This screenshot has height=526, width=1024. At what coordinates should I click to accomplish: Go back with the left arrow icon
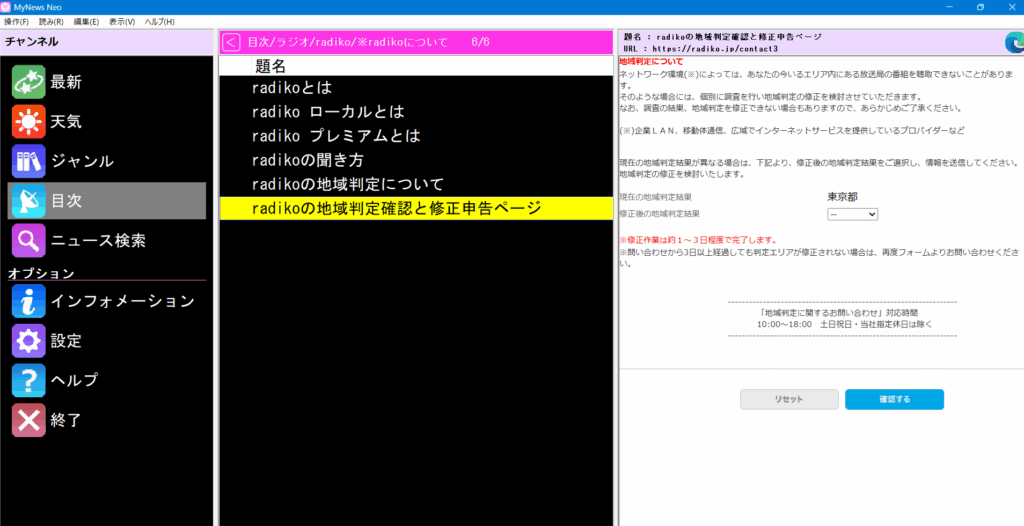point(231,42)
